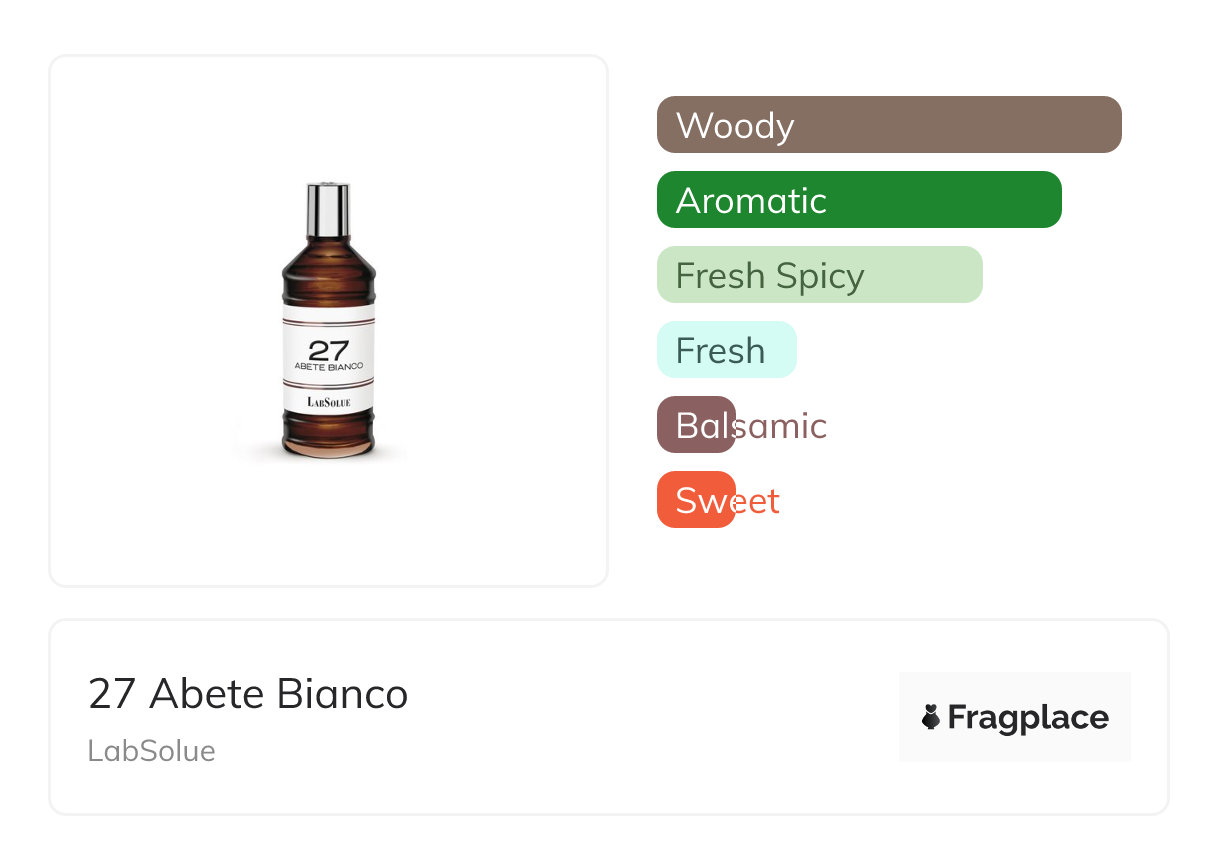Select the green Aromatic accord bar
Viewport: 1218px width, 864px height.
[x=859, y=200]
